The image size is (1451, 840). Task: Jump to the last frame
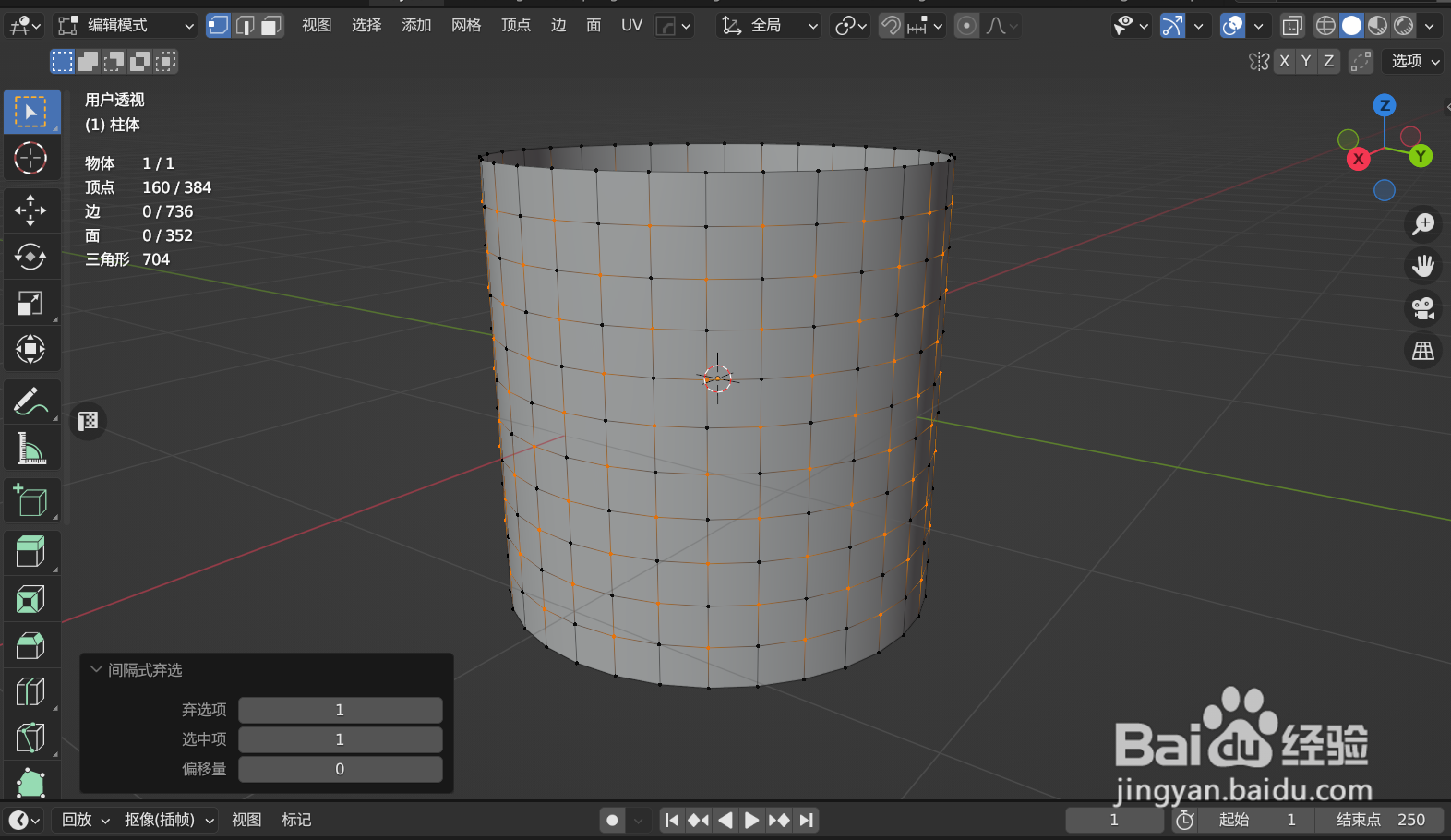click(807, 820)
